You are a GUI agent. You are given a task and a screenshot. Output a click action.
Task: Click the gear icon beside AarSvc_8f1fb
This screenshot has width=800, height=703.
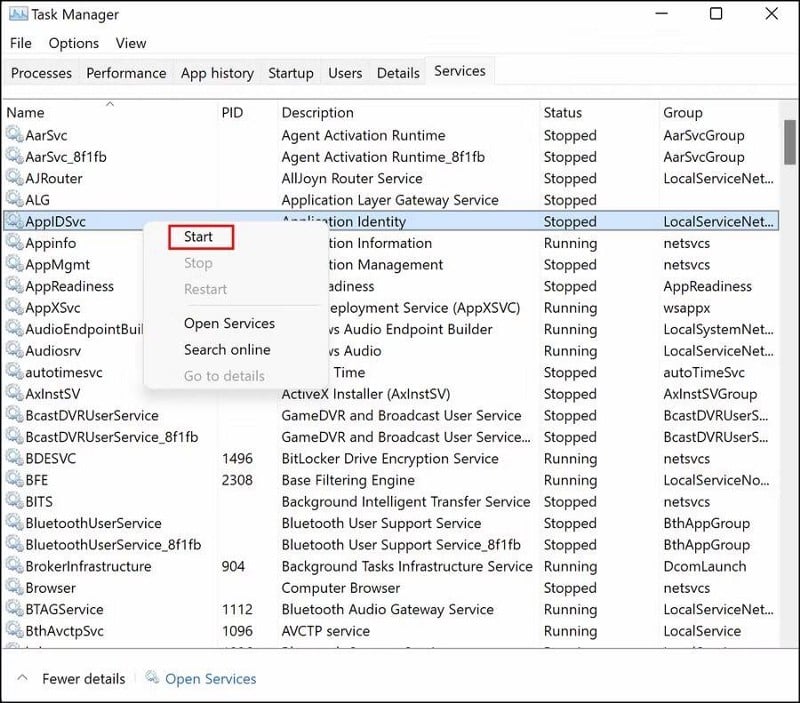click(x=14, y=156)
